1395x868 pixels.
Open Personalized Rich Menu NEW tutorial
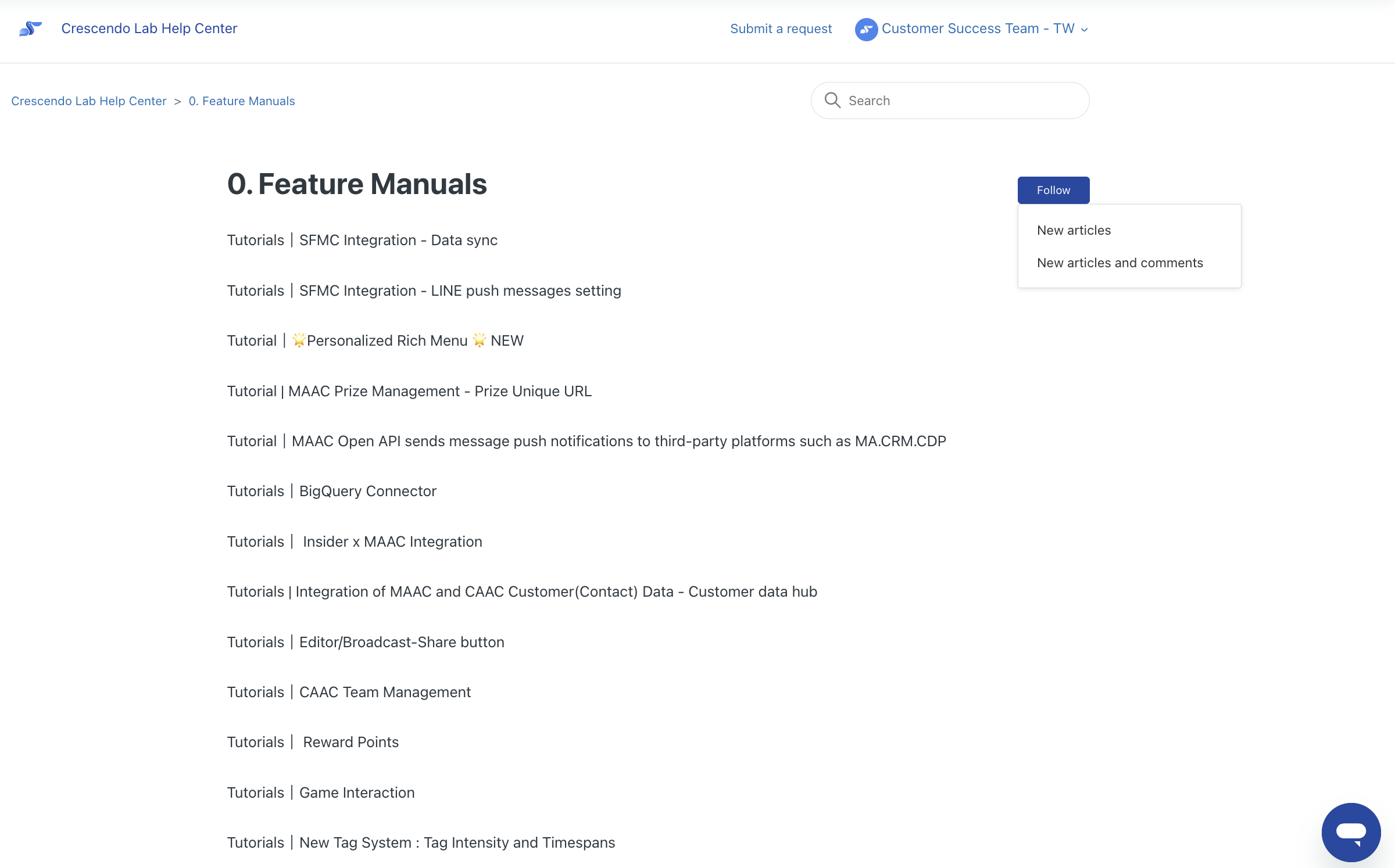375,340
